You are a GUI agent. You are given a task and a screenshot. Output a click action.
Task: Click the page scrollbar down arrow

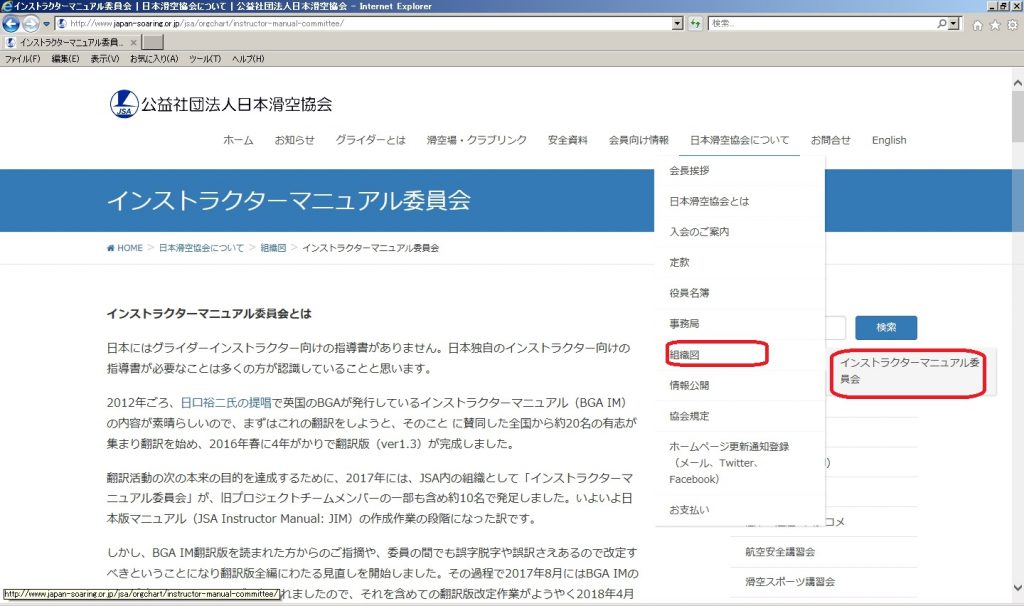(x=1017, y=587)
